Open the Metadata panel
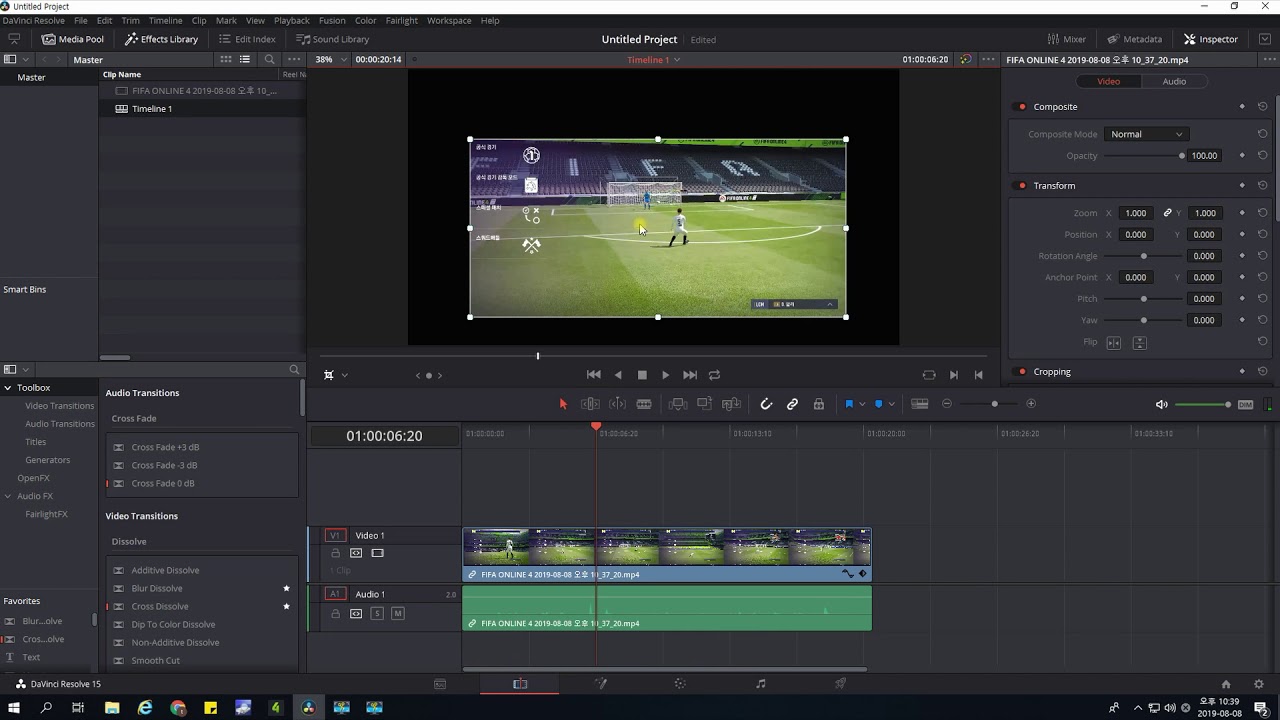Viewport: 1280px width, 720px height. click(1134, 39)
